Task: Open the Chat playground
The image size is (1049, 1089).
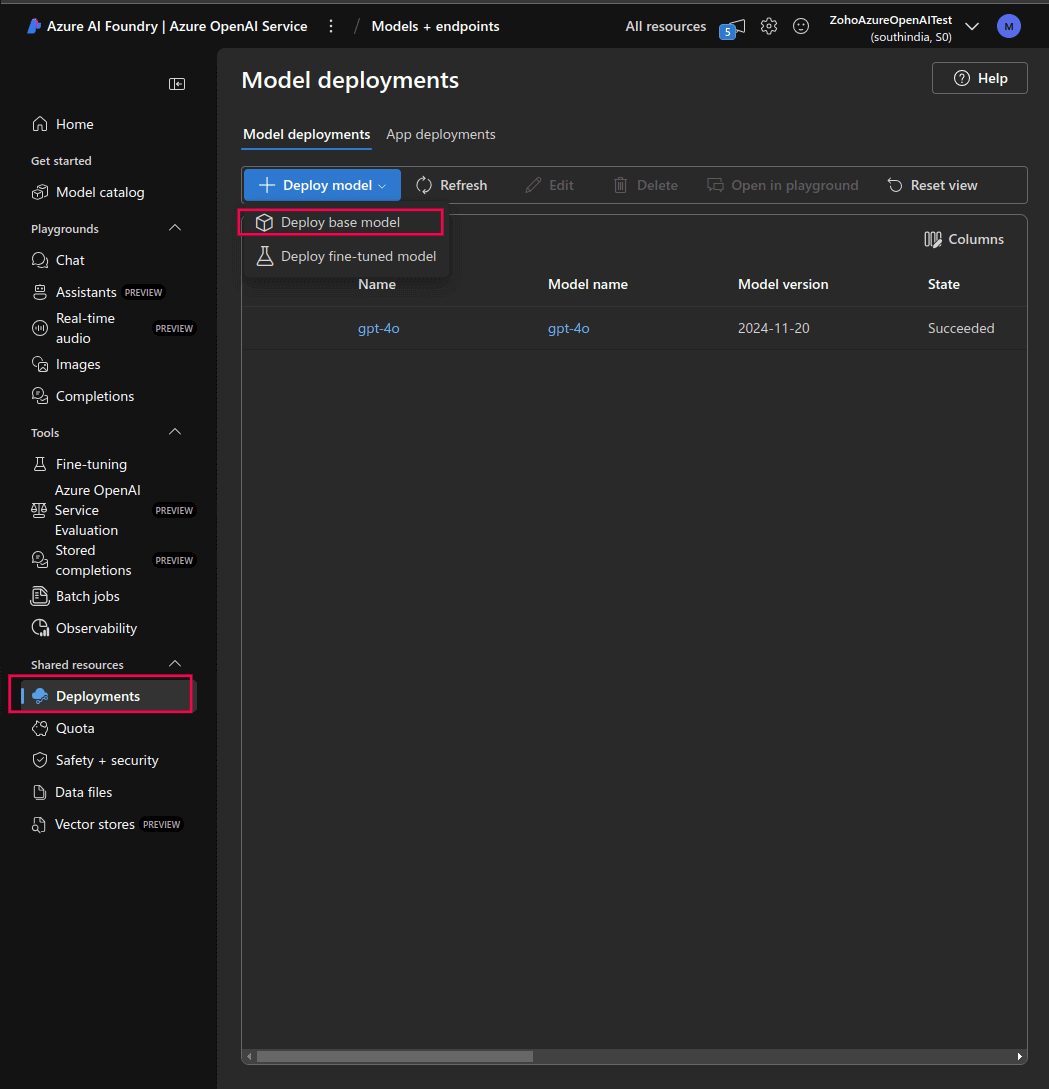Action: click(68, 260)
